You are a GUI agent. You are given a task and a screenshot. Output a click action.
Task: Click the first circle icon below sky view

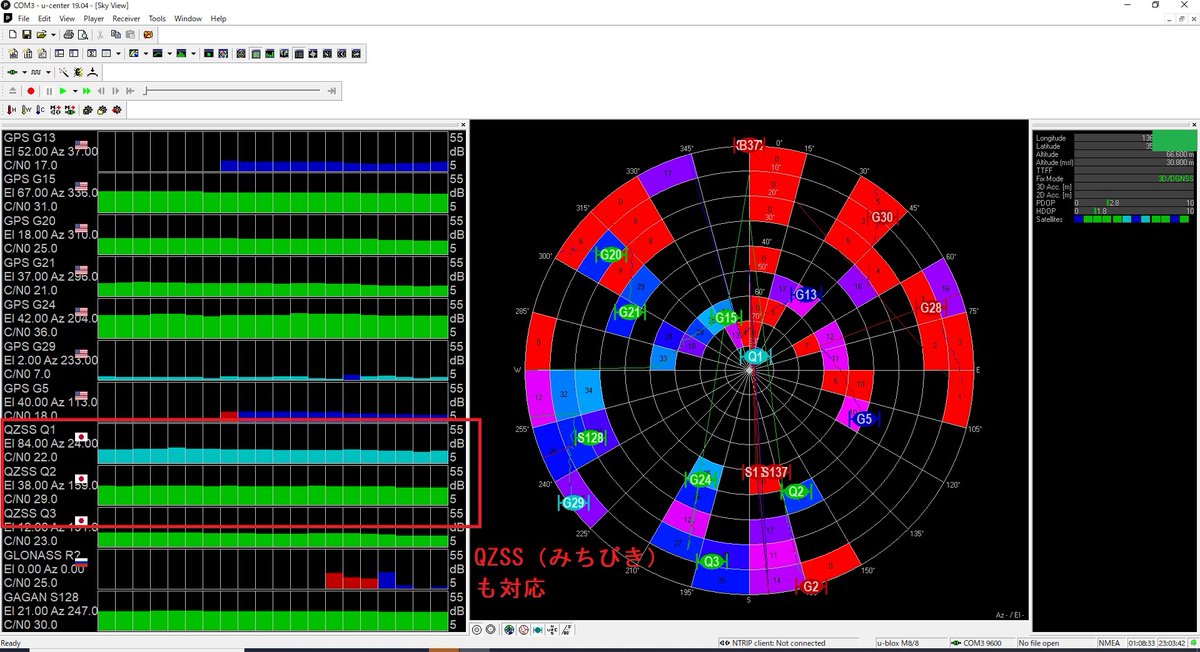point(477,629)
